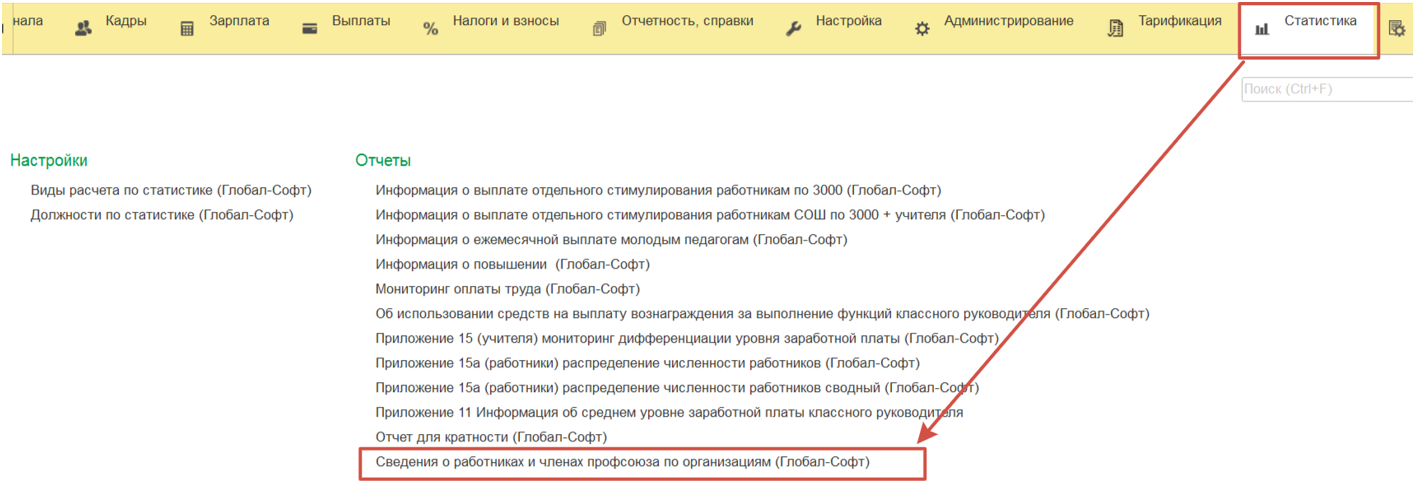Open Информация о повышении report
The image size is (1413, 491).
click(x=512, y=264)
